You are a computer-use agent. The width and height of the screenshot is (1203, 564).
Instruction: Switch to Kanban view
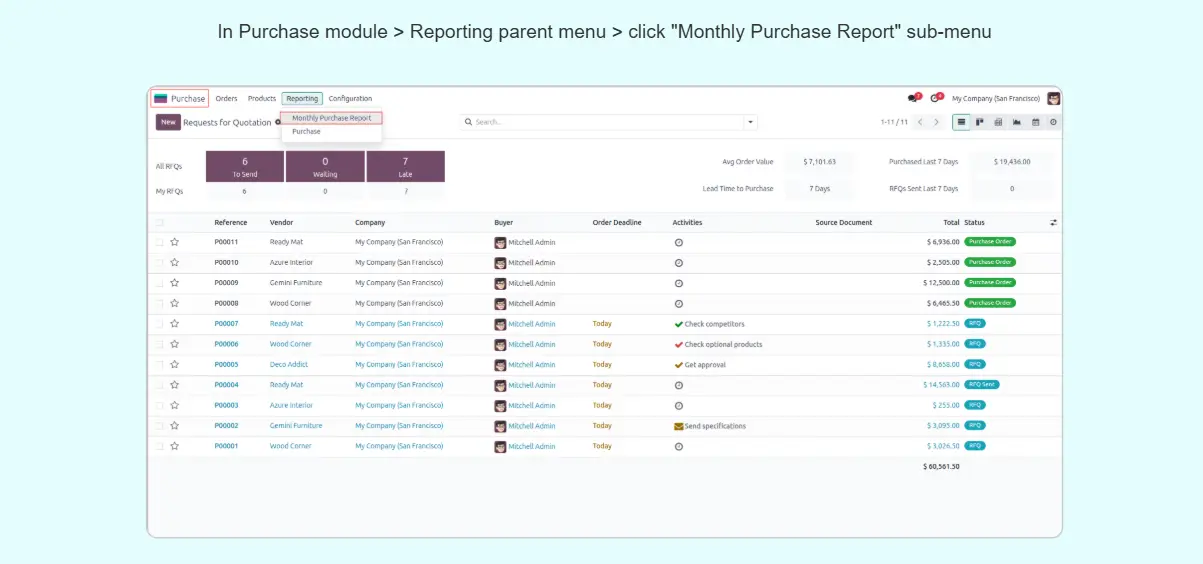[x=979, y=122]
